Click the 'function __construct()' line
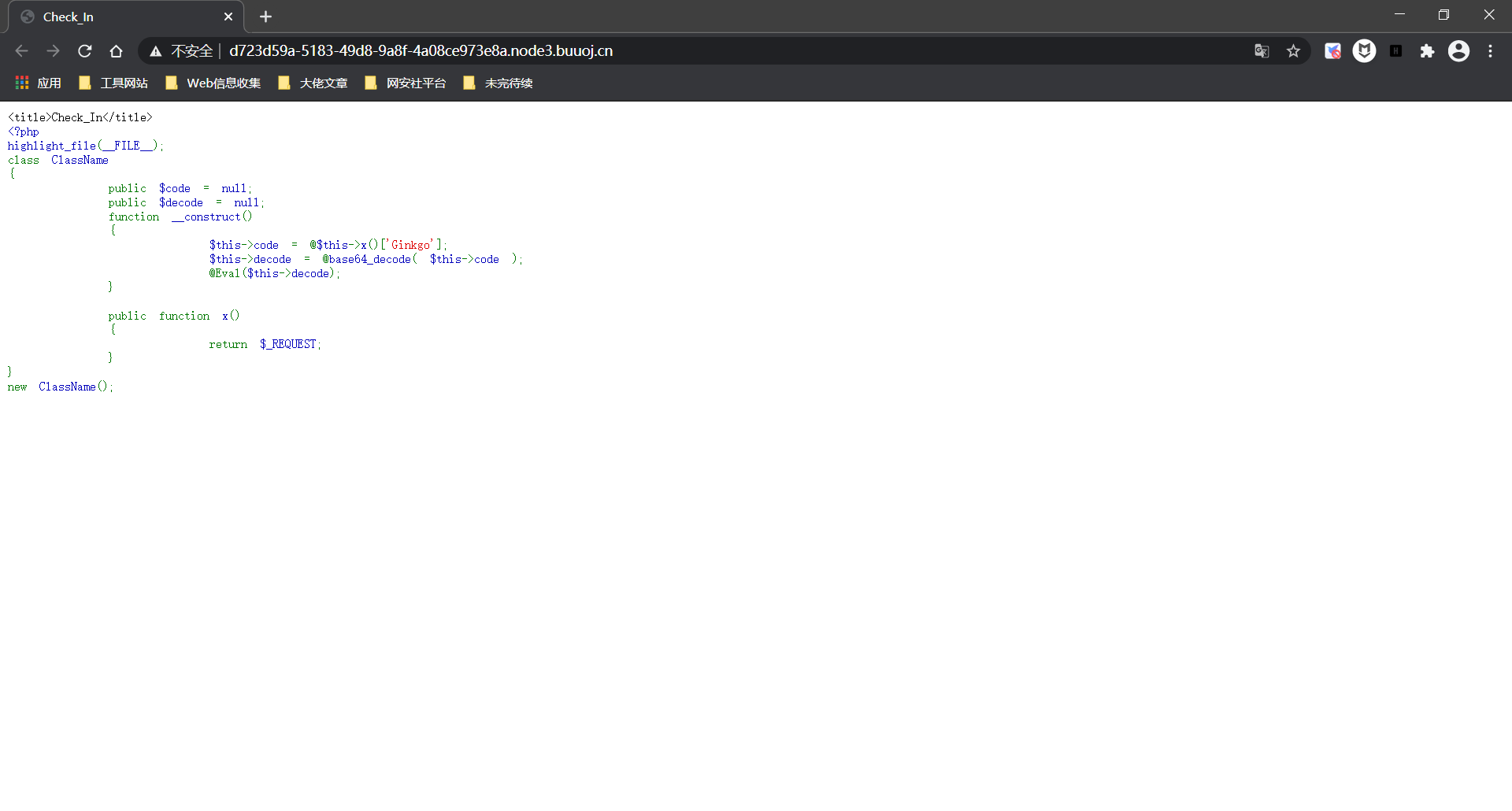The height and width of the screenshot is (811, 1512). pyautogui.click(x=180, y=217)
